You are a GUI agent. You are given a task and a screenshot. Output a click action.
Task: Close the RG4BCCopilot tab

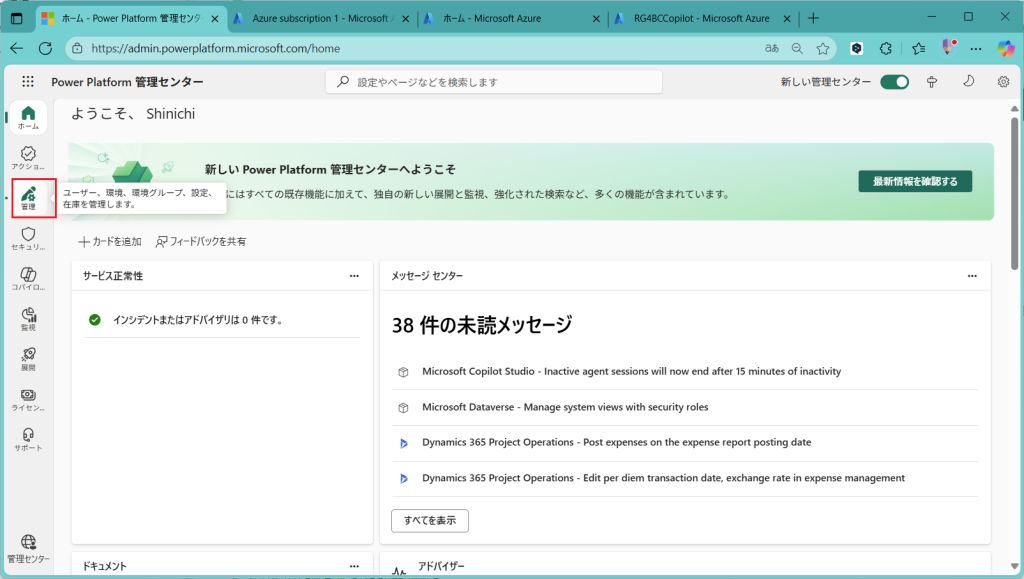click(x=787, y=19)
